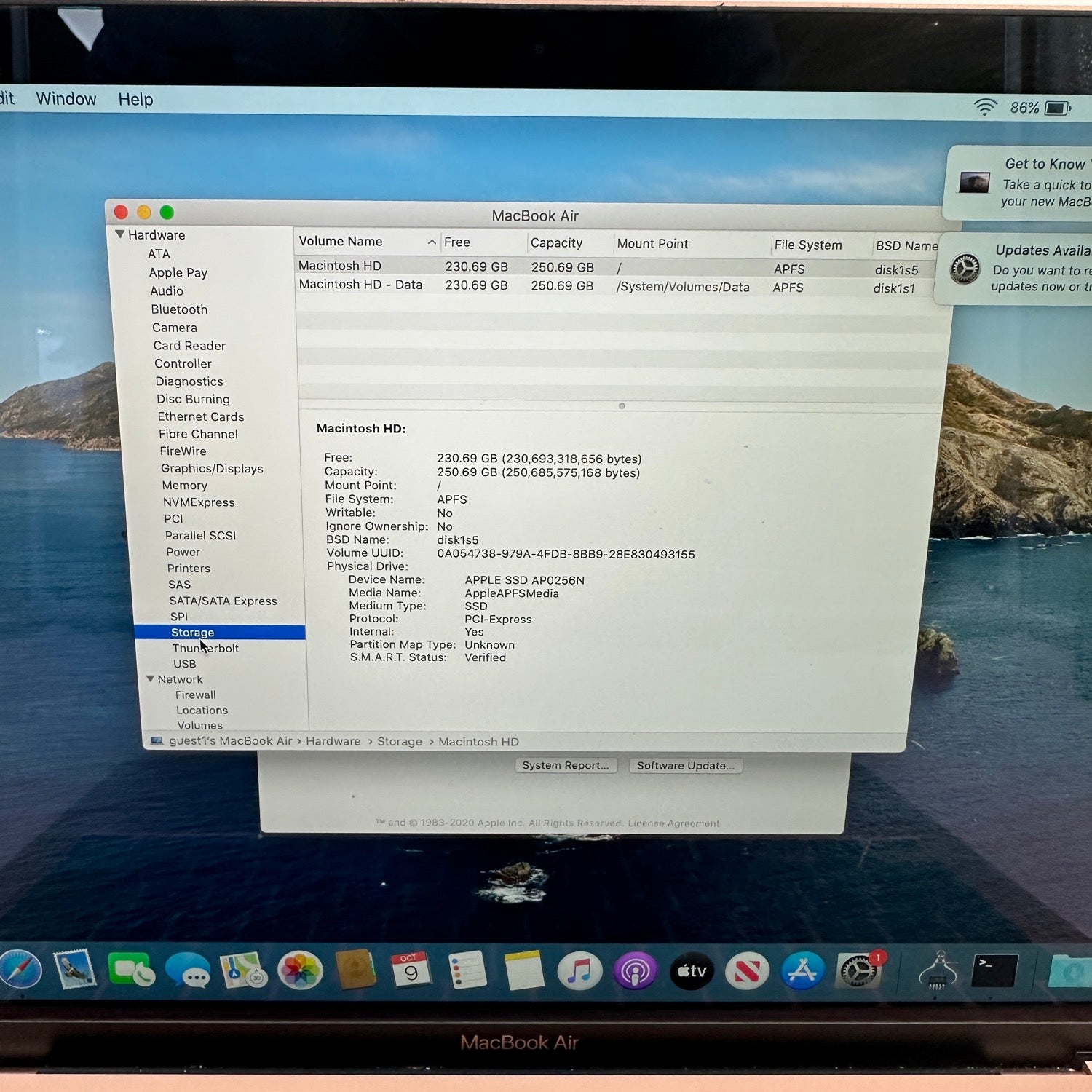Viewport: 1092px width, 1092px height.
Task: Open Messages from the dock
Action: [187, 970]
